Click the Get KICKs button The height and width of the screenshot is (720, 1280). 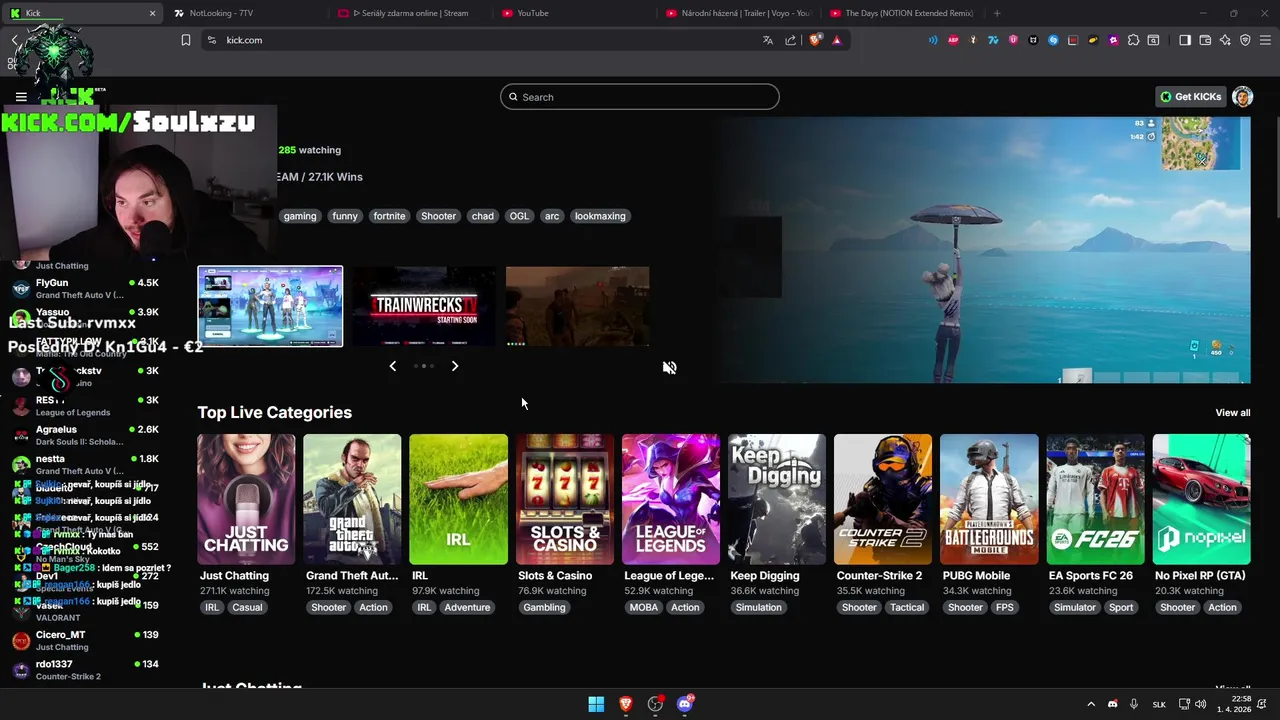tap(1190, 97)
